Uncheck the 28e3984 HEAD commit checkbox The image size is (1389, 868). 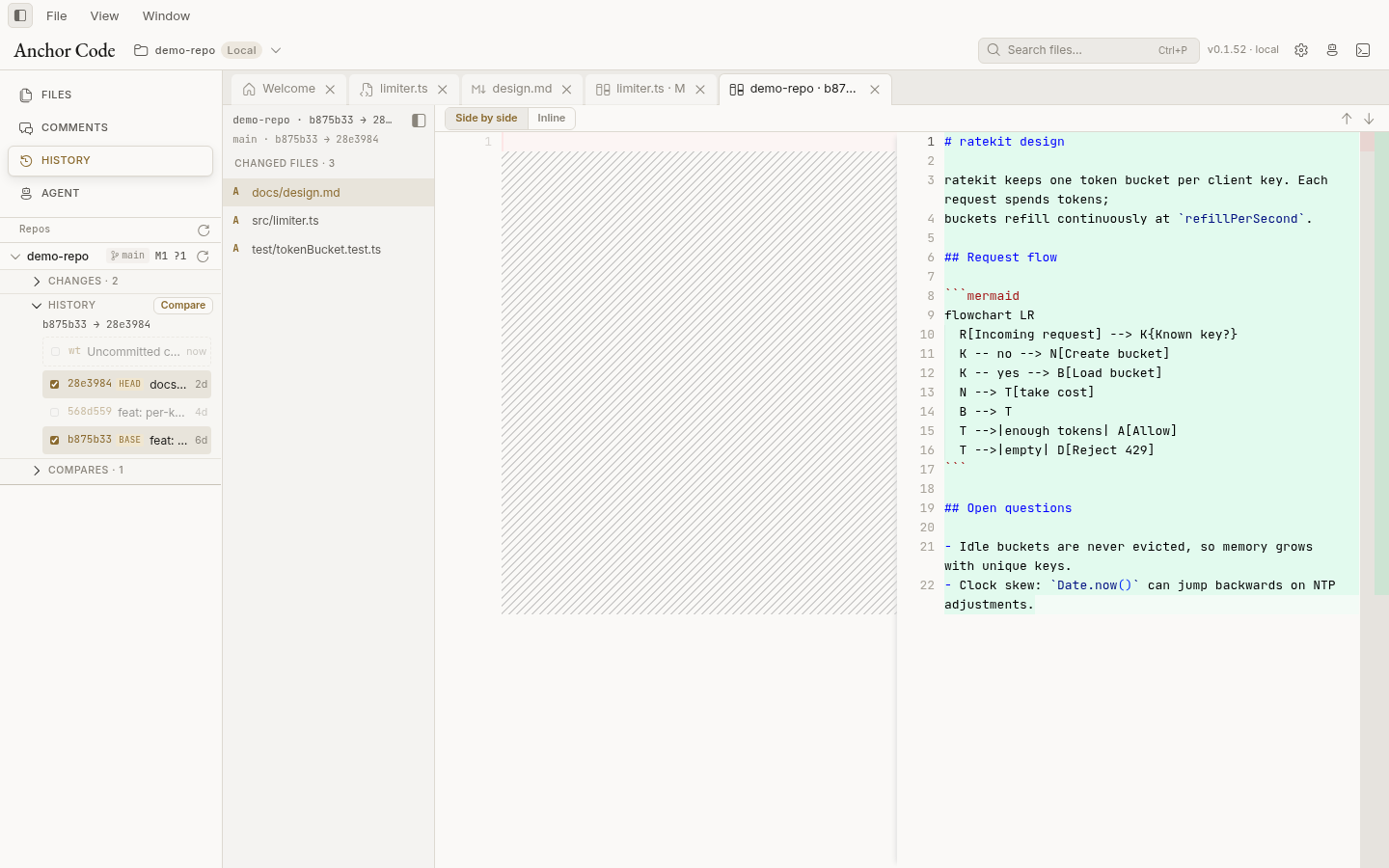click(x=55, y=384)
